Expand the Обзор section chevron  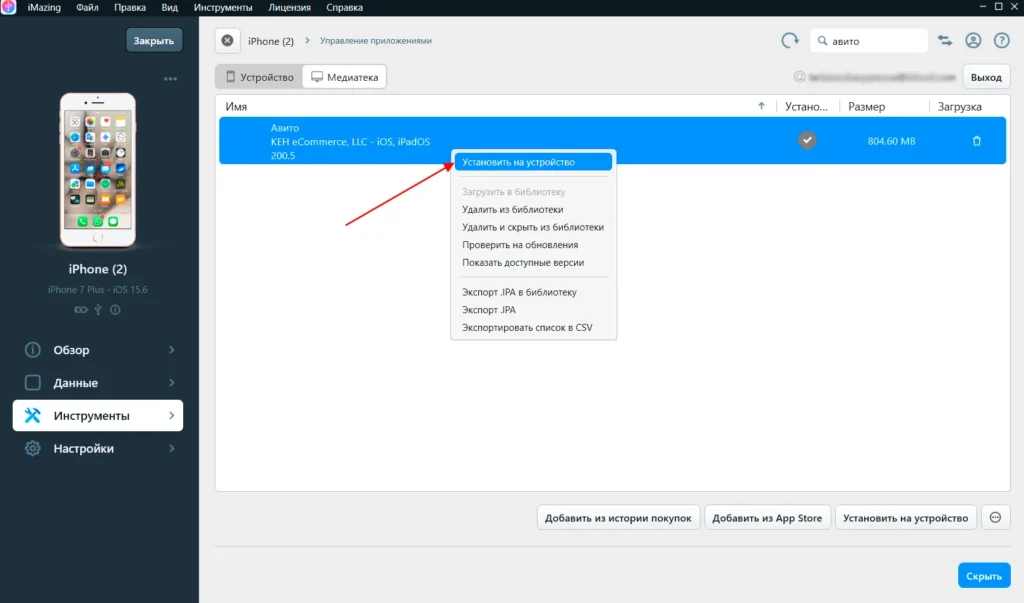coord(172,350)
